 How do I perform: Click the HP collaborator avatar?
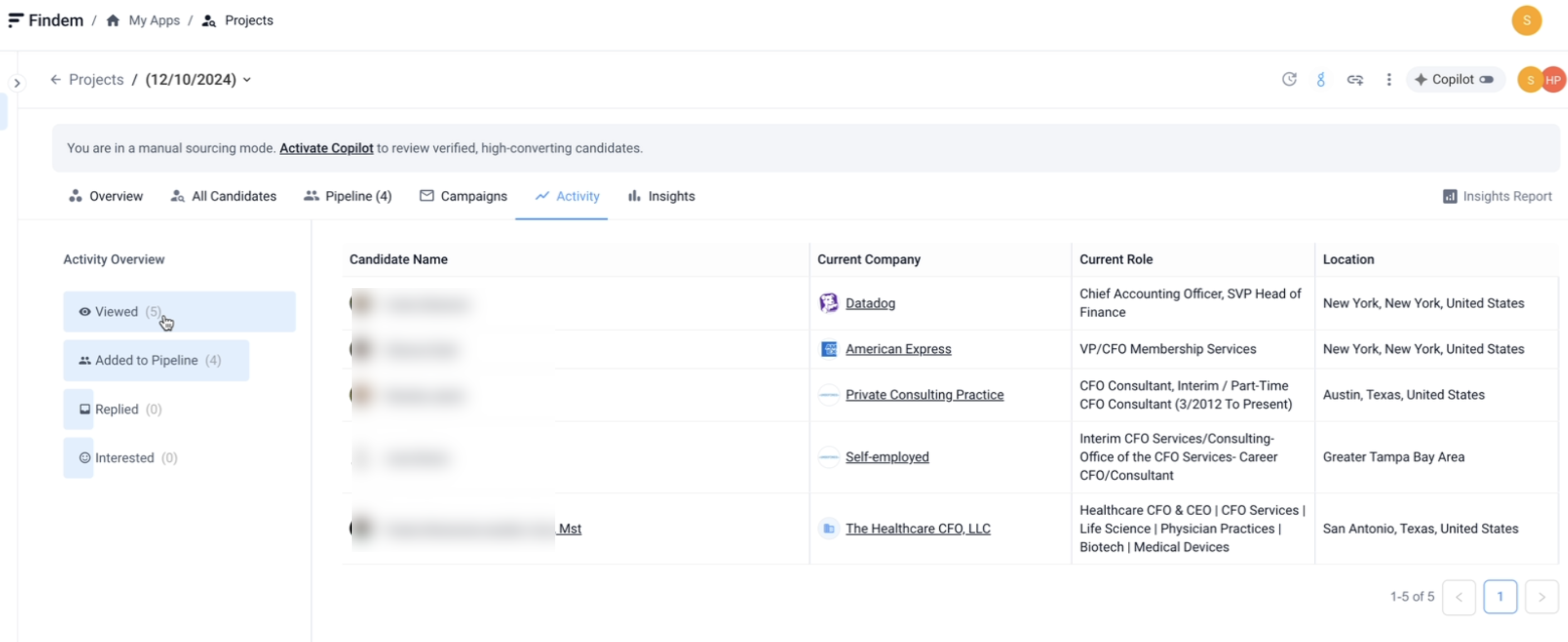(x=1554, y=80)
